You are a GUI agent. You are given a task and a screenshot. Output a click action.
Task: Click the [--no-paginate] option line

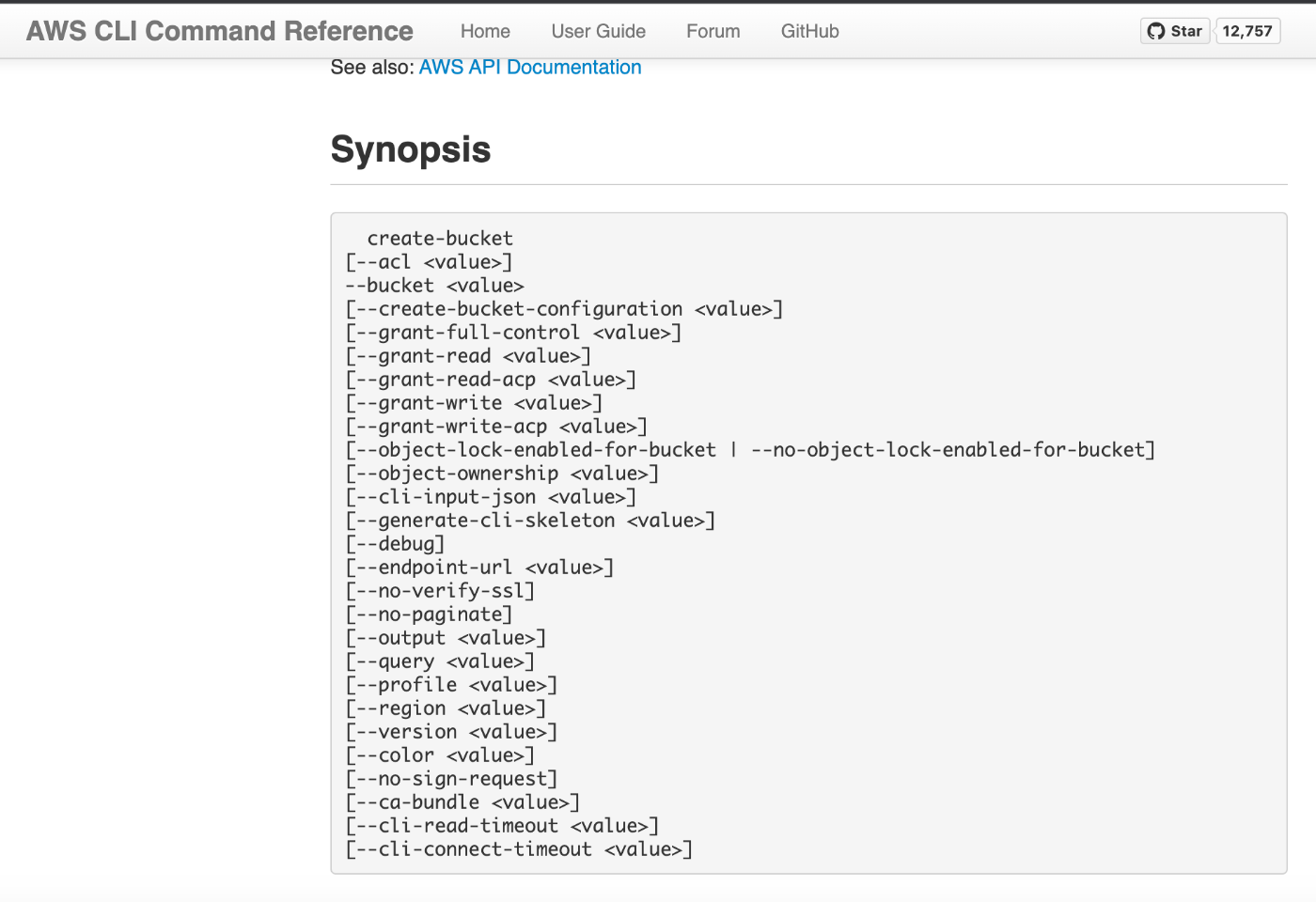click(x=429, y=614)
